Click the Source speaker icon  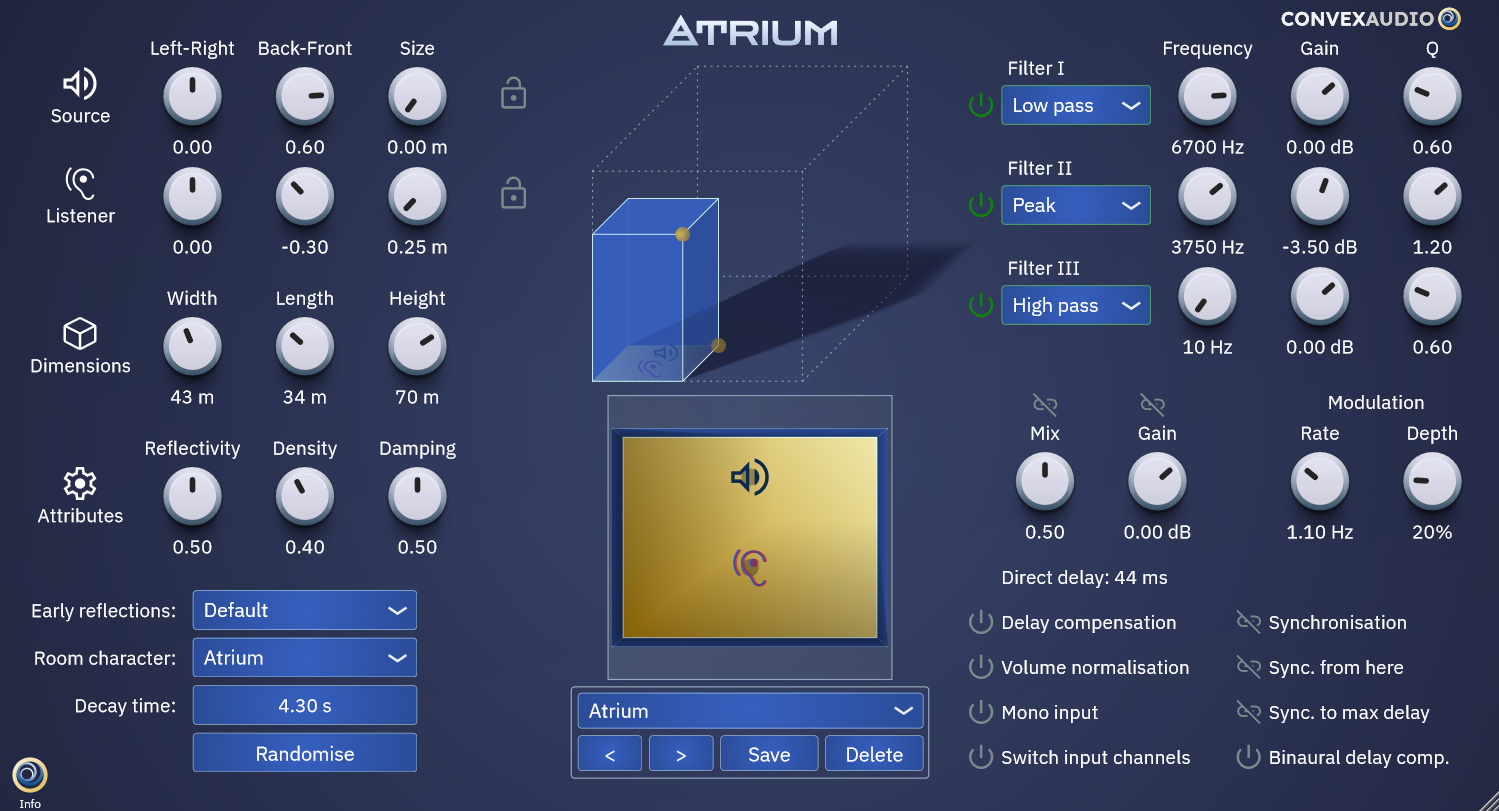click(x=80, y=84)
